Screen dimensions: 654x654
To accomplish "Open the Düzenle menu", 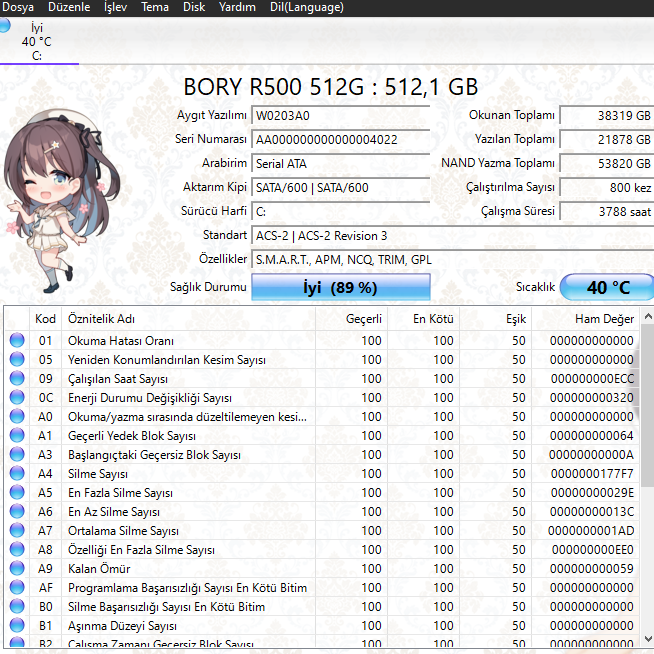I will (x=69, y=7).
